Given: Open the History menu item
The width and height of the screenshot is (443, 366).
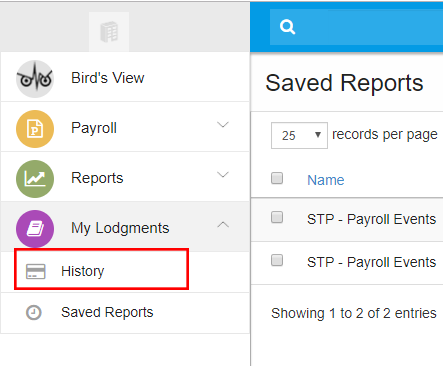Looking at the screenshot, I should tap(102, 269).
